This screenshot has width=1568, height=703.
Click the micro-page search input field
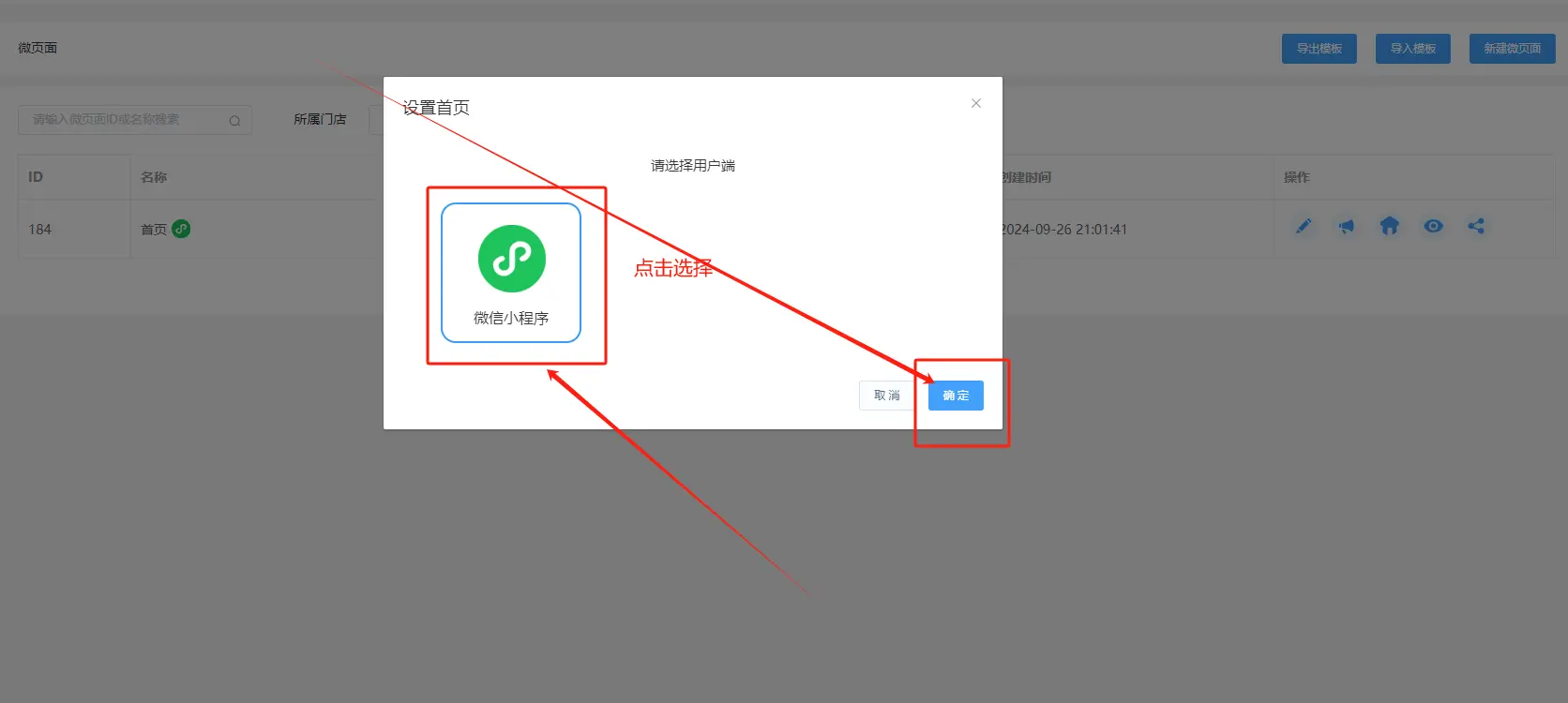pyautogui.click(x=135, y=120)
